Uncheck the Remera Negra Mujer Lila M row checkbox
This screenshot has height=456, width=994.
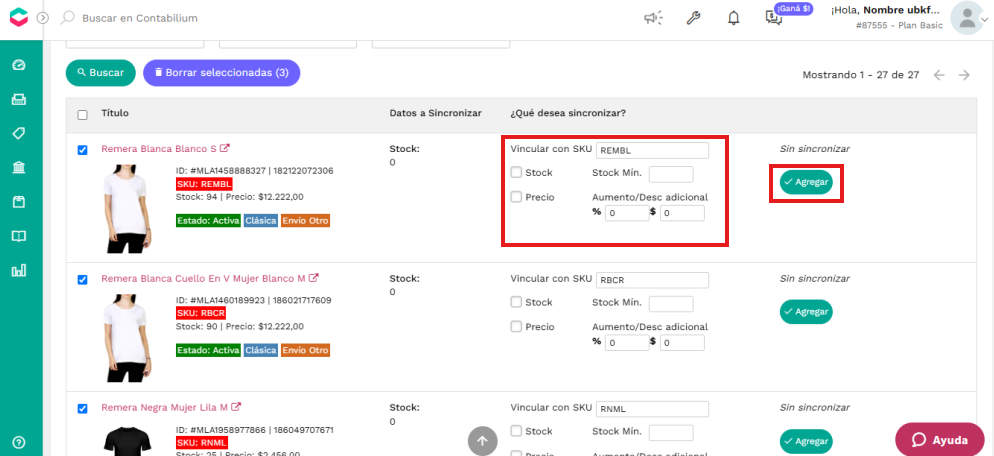pos(82,408)
